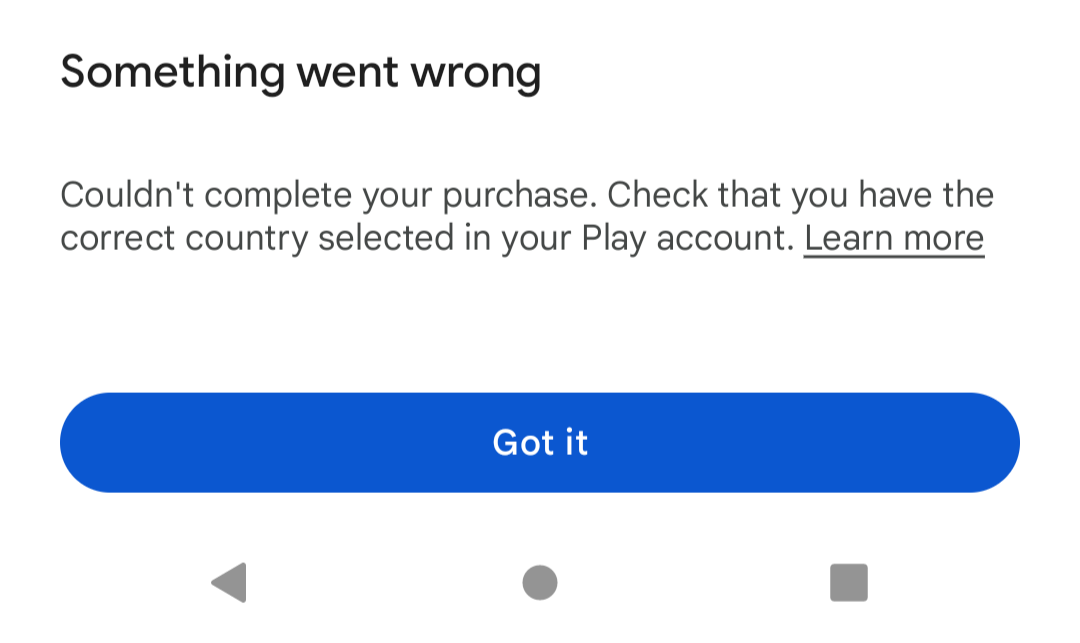Click Learn more after Play account text
This screenshot has height=643, width=1080.
[x=894, y=238]
